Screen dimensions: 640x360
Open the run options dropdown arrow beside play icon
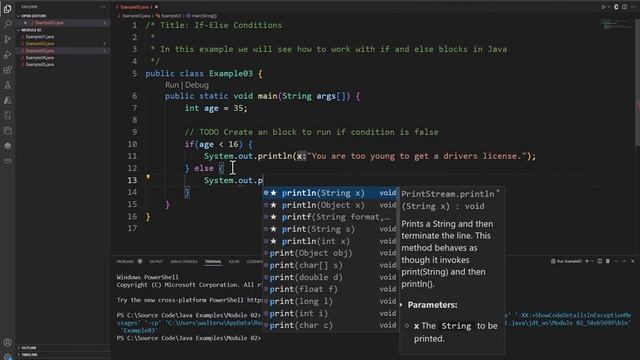click(609, 7)
